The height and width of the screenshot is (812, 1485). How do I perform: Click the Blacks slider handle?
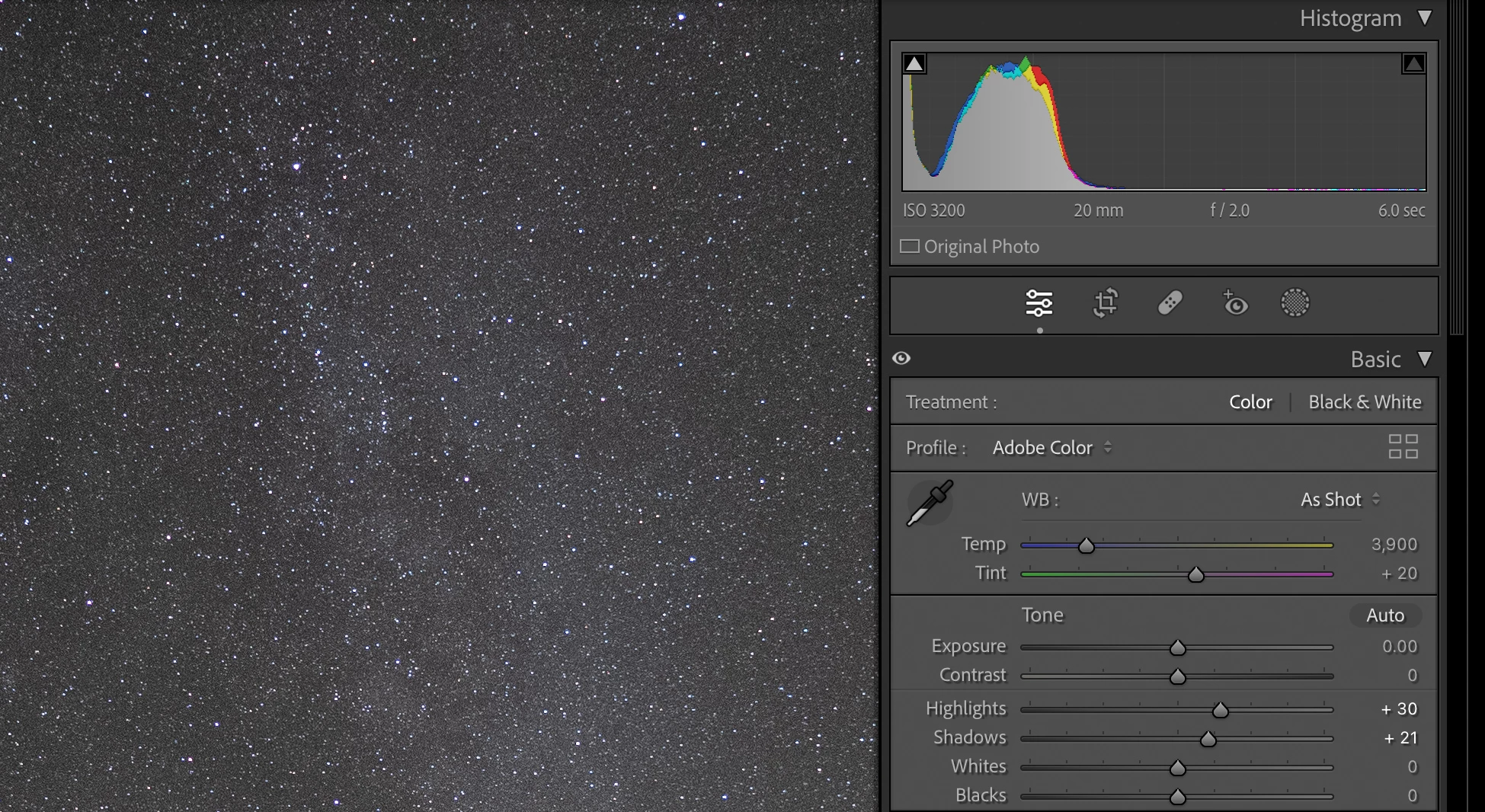coord(1178,797)
